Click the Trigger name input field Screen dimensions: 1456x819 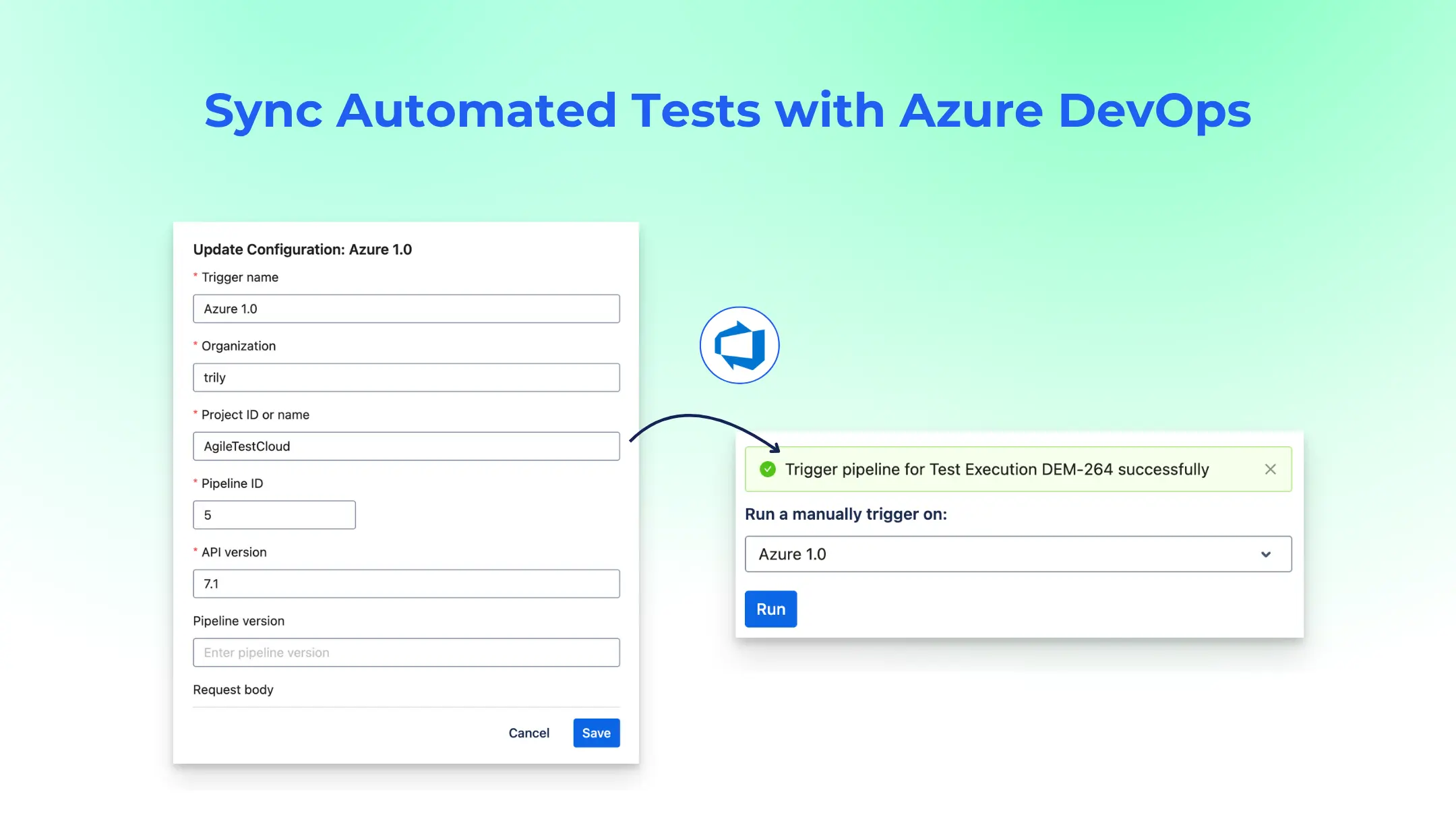coord(406,309)
